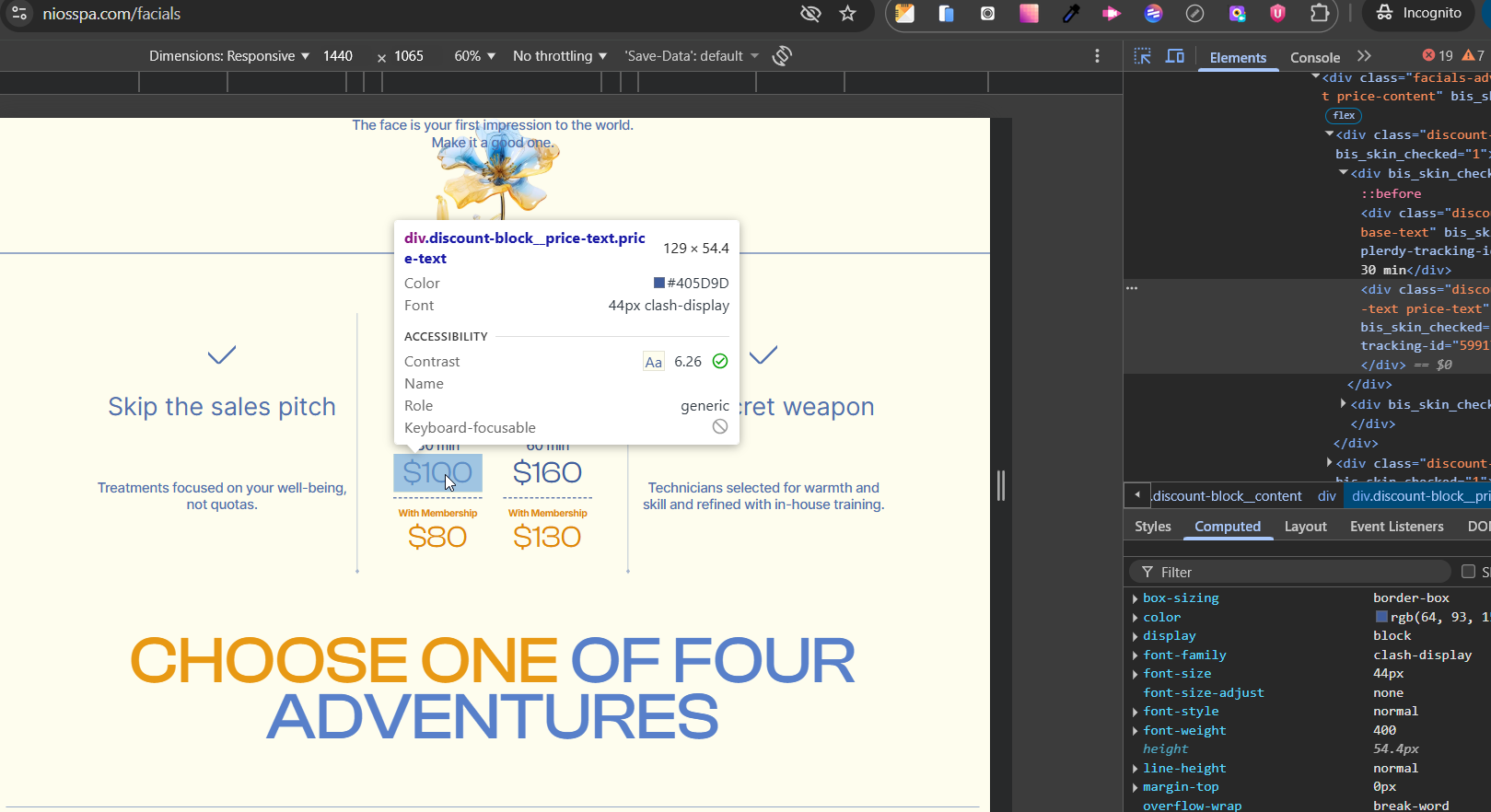The height and width of the screenshot is (812, 1491).
Task: Open the No throttling dropdown
Action: click(559, 56)
